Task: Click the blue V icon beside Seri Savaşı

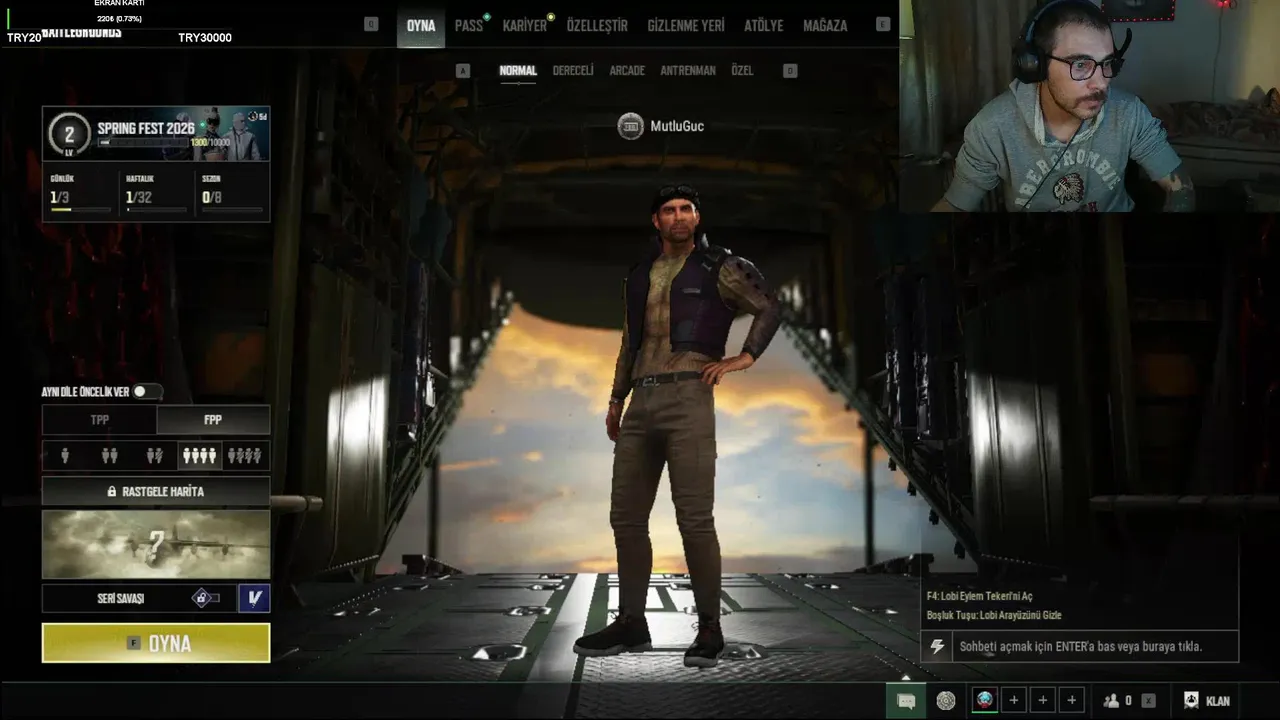Action: (x=254, y=598)
